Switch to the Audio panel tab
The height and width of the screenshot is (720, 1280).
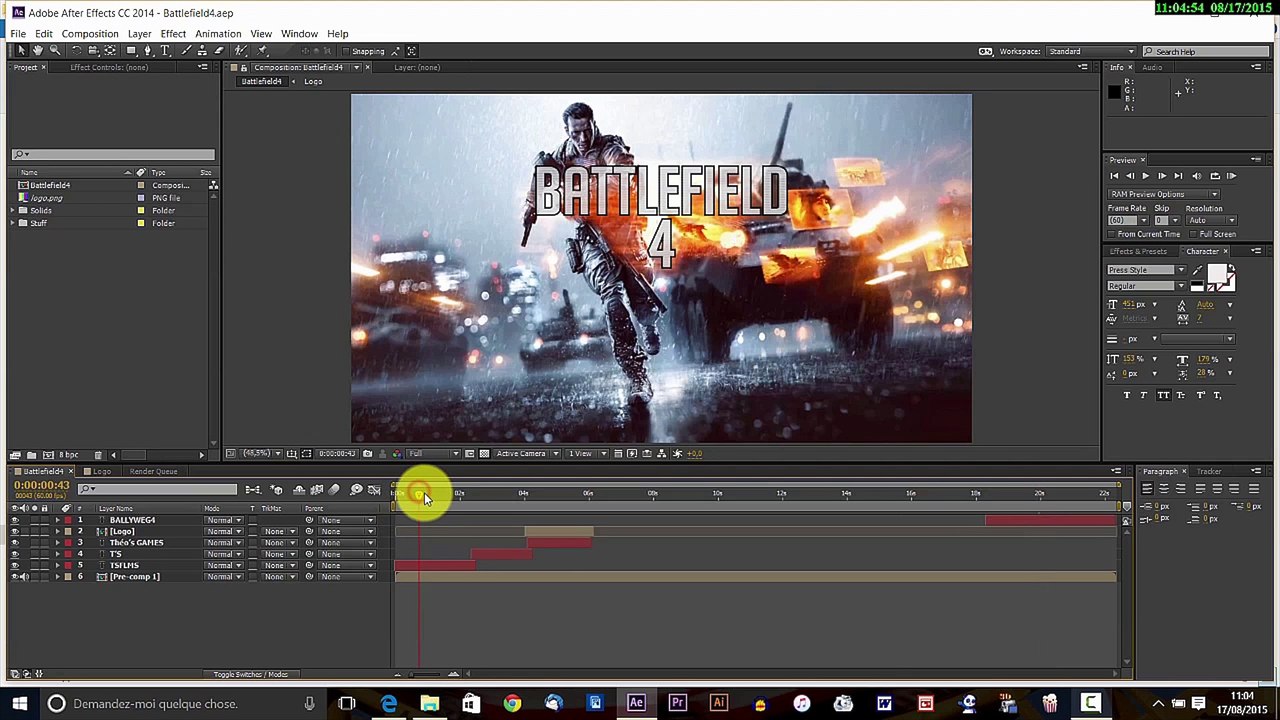[1152, 67]
